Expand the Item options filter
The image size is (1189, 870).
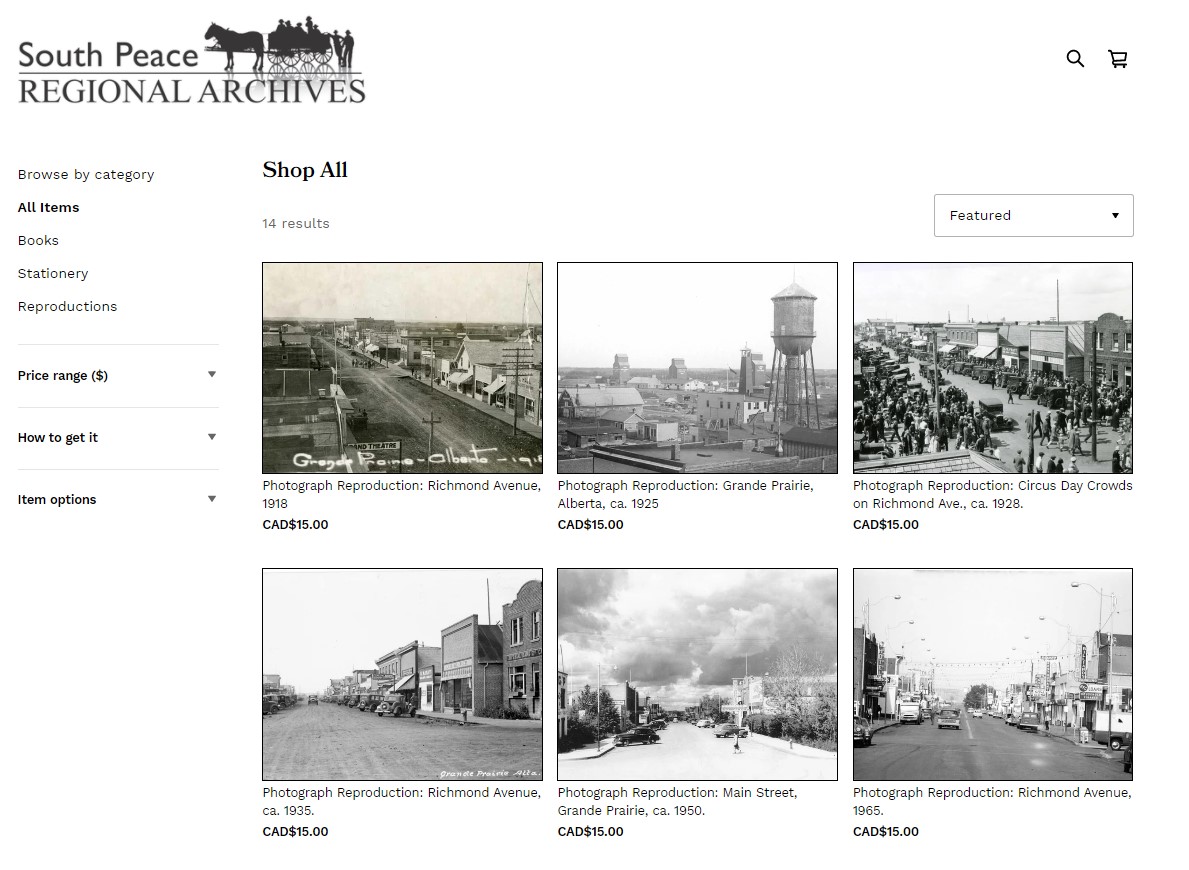pyautogui.click(x=117, y=500)
